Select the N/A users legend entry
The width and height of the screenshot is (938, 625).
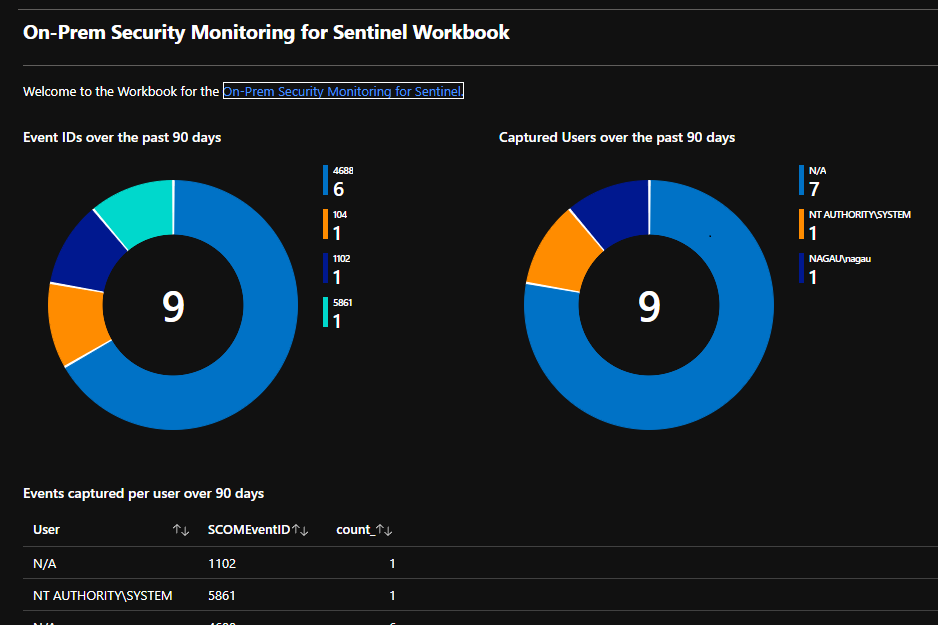coord(813,181)
